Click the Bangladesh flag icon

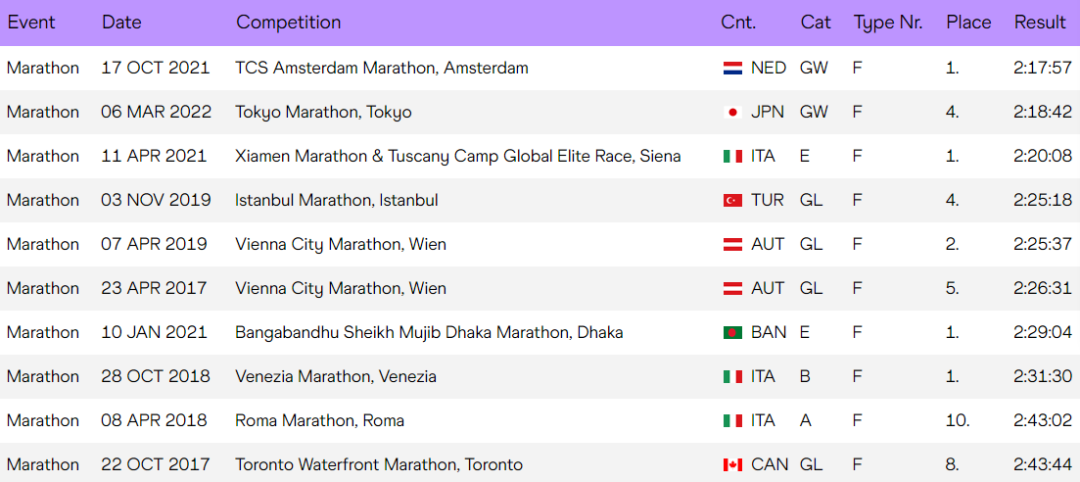pos(732,333)
